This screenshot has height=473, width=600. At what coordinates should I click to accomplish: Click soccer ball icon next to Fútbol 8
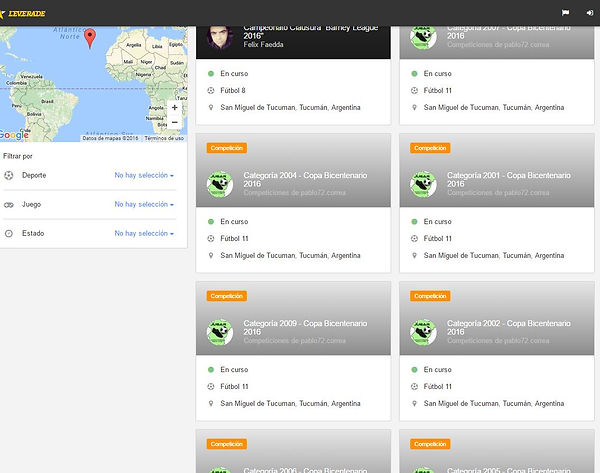[x=211, y=90]
